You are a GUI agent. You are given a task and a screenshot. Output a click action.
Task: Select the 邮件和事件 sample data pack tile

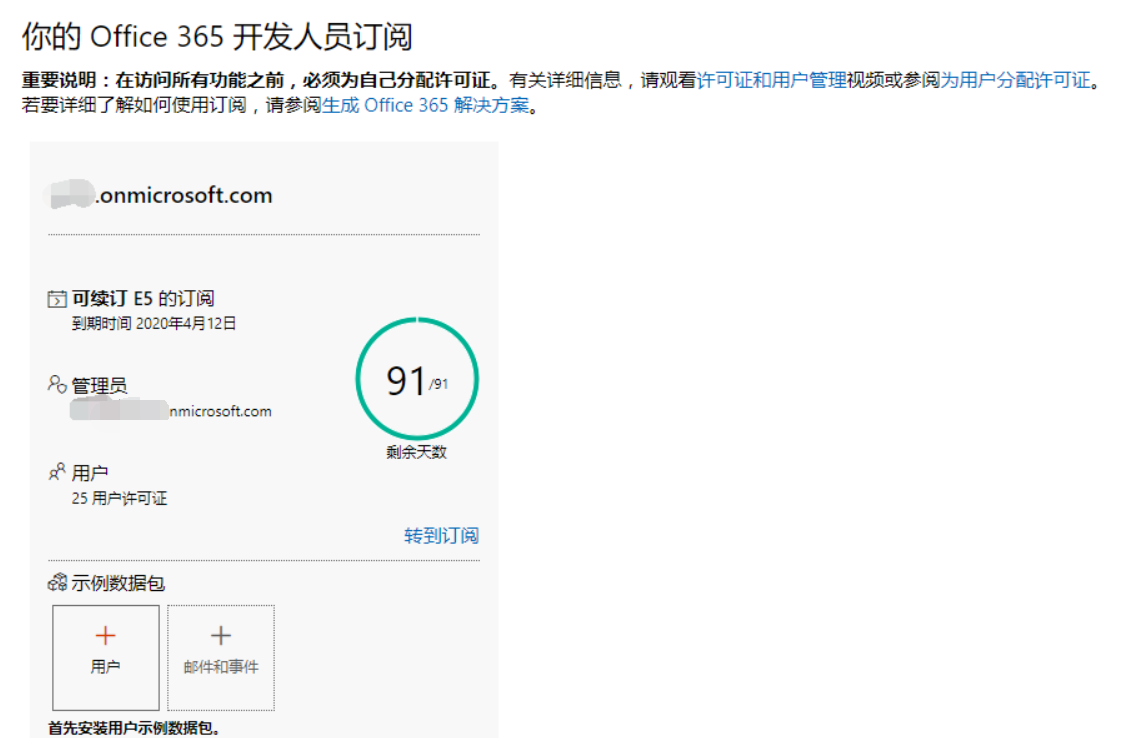(x=221, y=657)
